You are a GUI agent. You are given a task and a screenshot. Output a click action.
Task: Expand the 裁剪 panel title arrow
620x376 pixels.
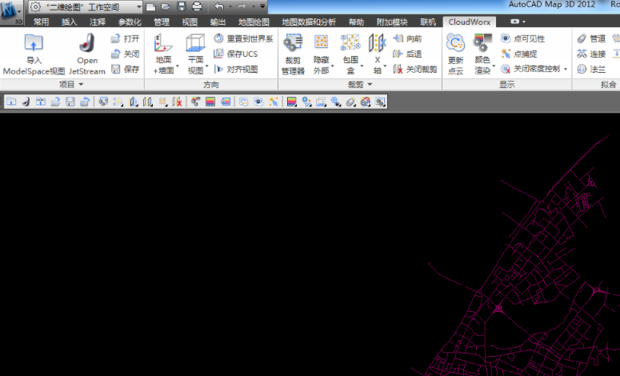pyautogui.click(x=370, y=84)
